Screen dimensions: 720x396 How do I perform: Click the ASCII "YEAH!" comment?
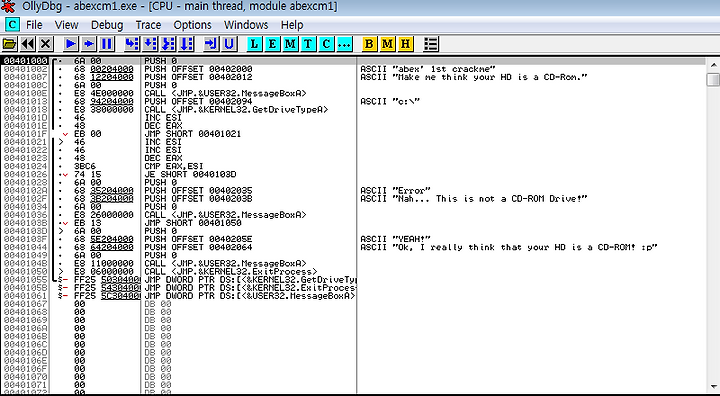tap(395, 239)
